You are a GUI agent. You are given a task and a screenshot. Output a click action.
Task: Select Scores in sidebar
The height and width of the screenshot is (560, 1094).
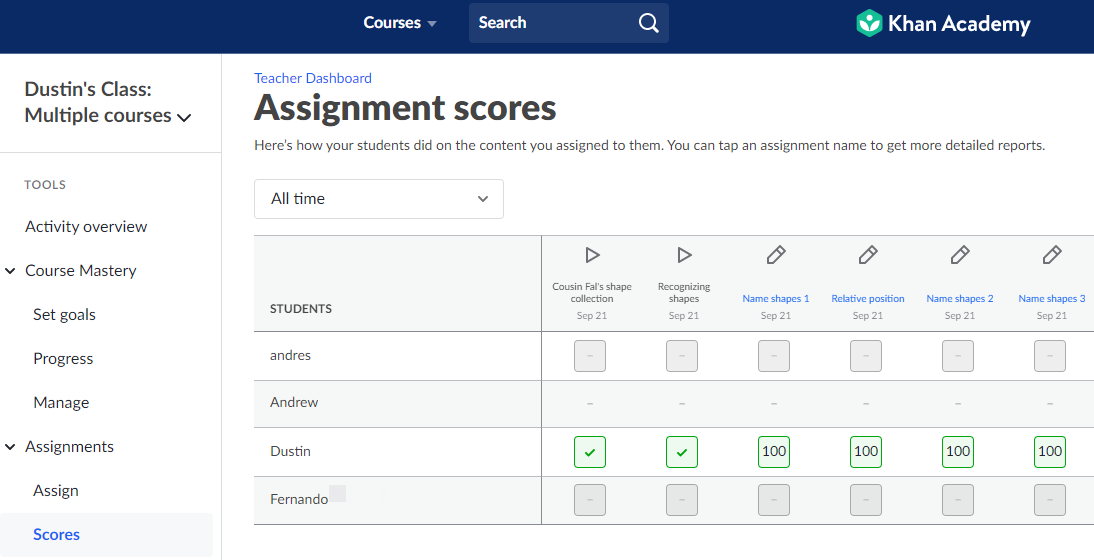106,535
